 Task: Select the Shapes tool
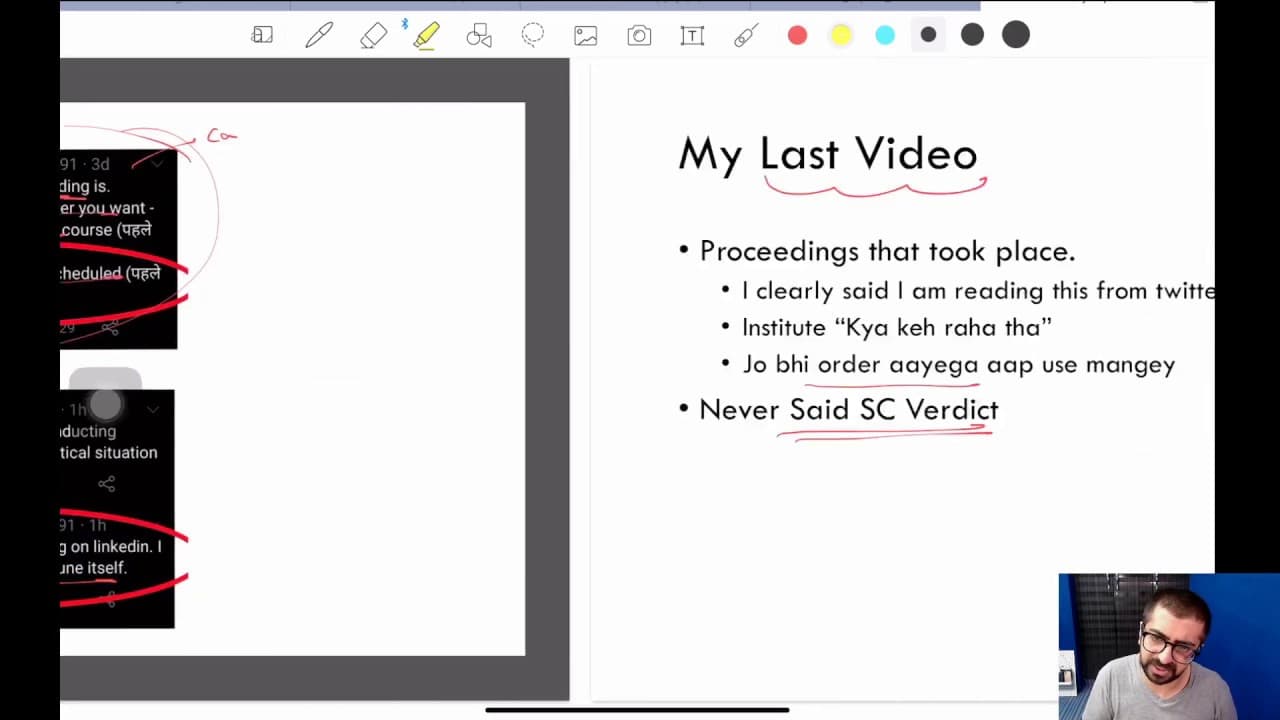[479, 35]
